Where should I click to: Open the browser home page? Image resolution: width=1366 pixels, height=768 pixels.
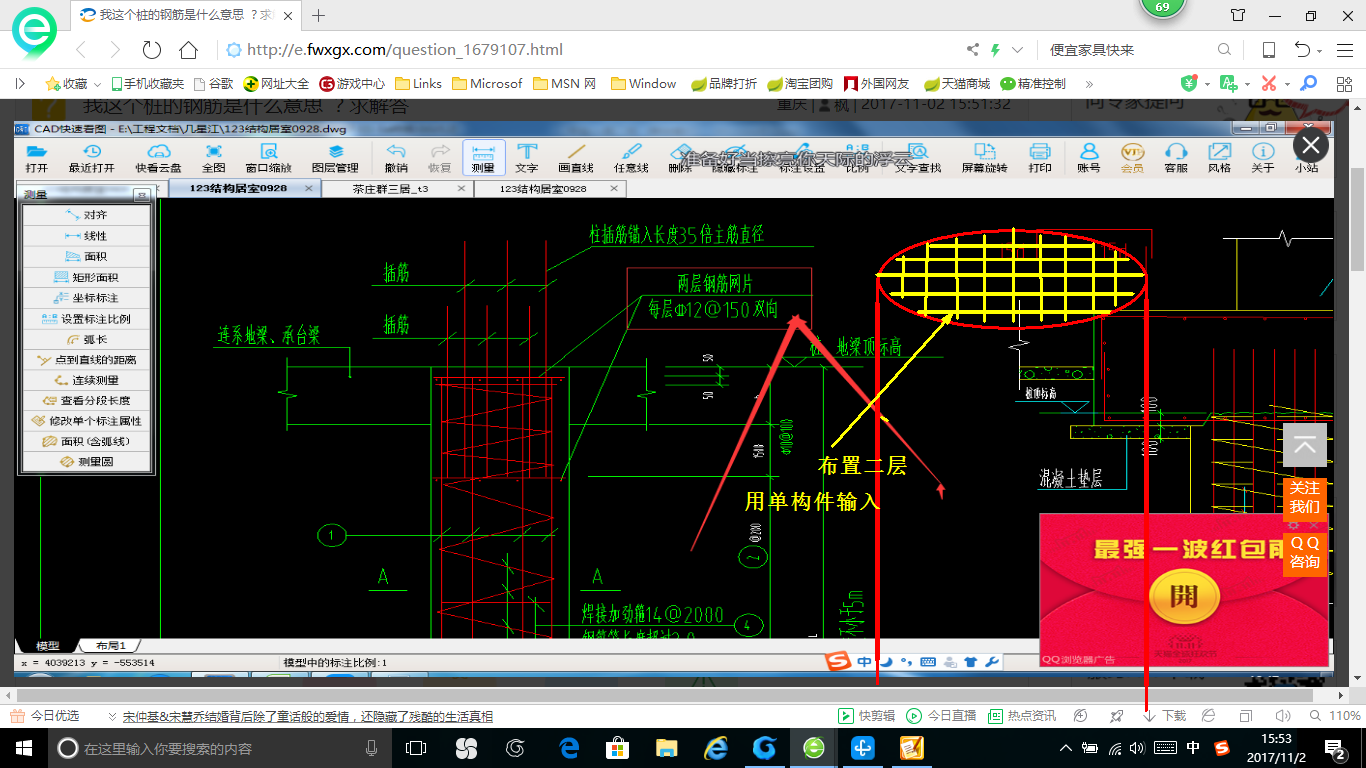(188, 50)
